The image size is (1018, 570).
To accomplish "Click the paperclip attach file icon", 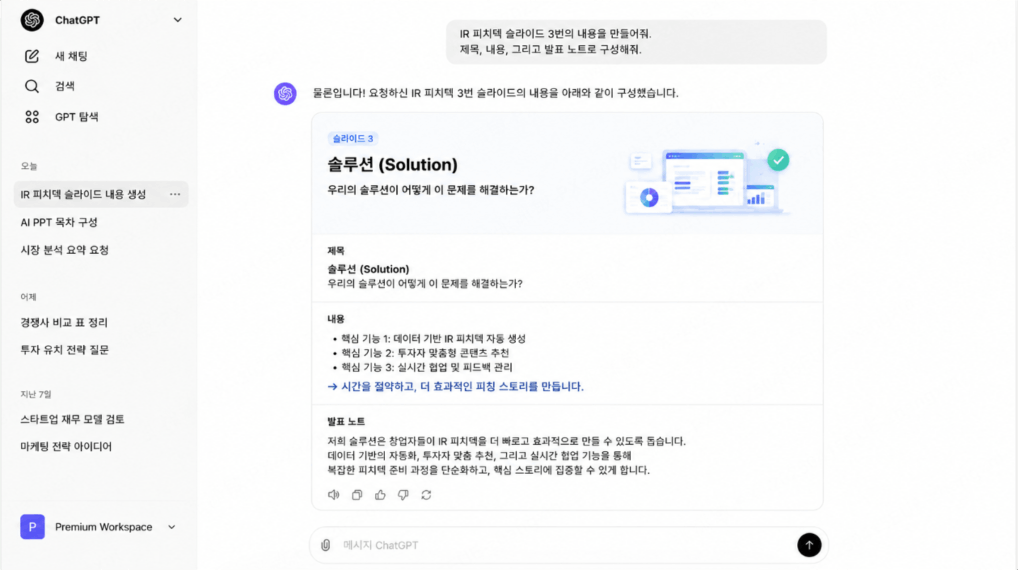I will pos(325,545).
